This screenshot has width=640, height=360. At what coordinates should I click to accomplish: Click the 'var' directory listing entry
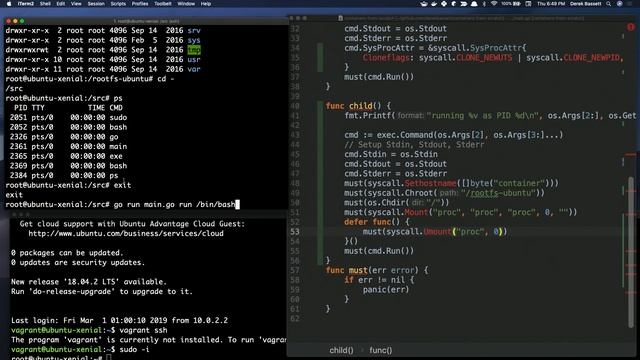(x=194, y=69)
